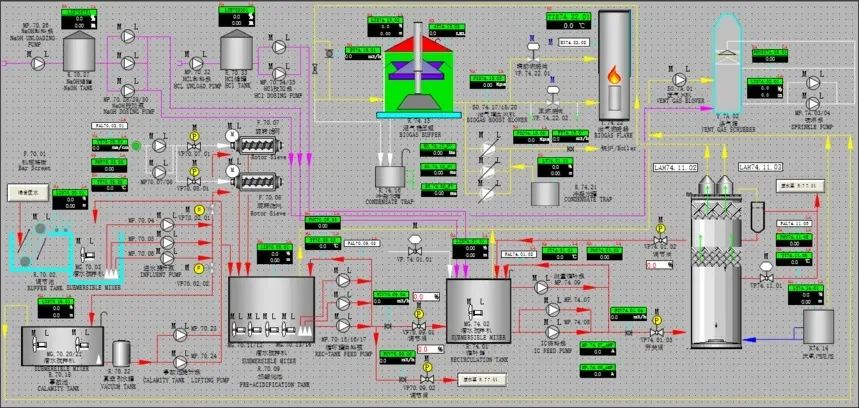Open the calamity tank R.70.19

(61, 346)
